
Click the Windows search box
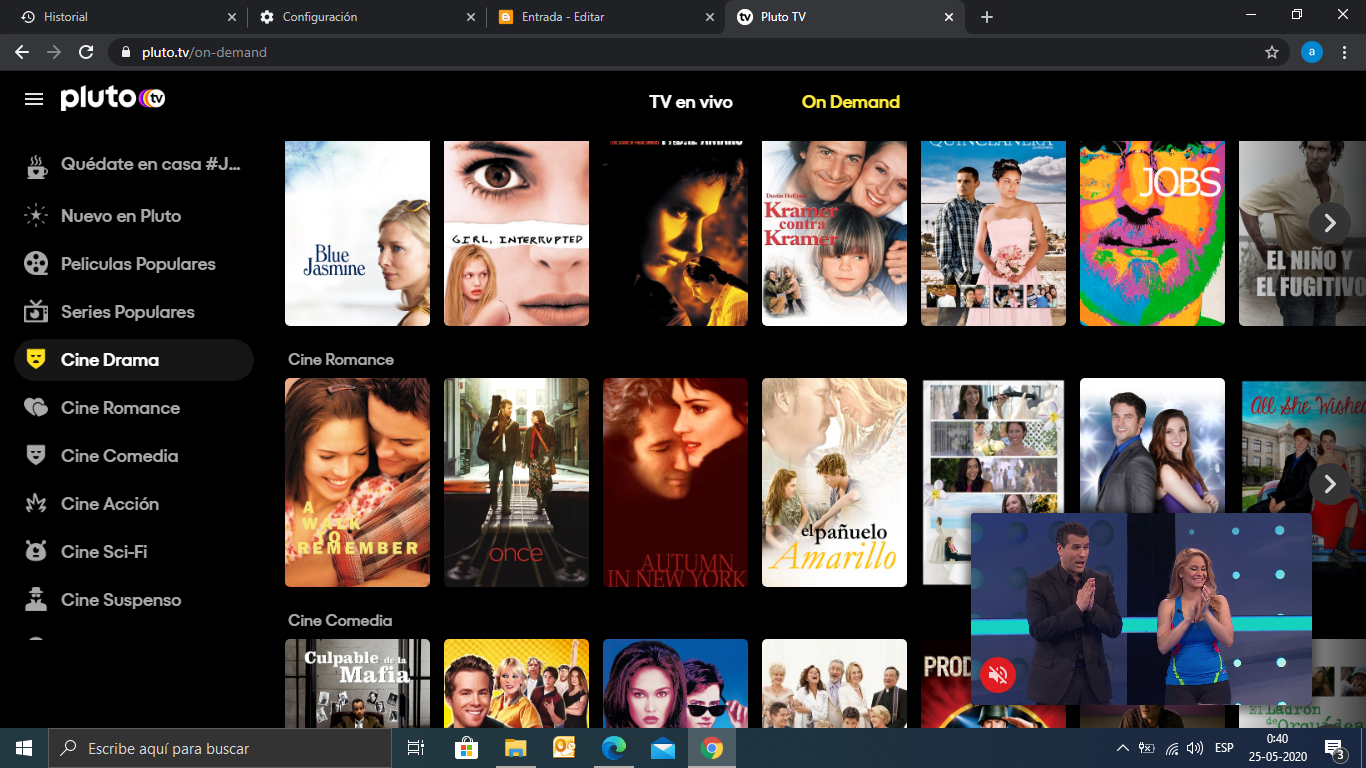click(220, 748)
